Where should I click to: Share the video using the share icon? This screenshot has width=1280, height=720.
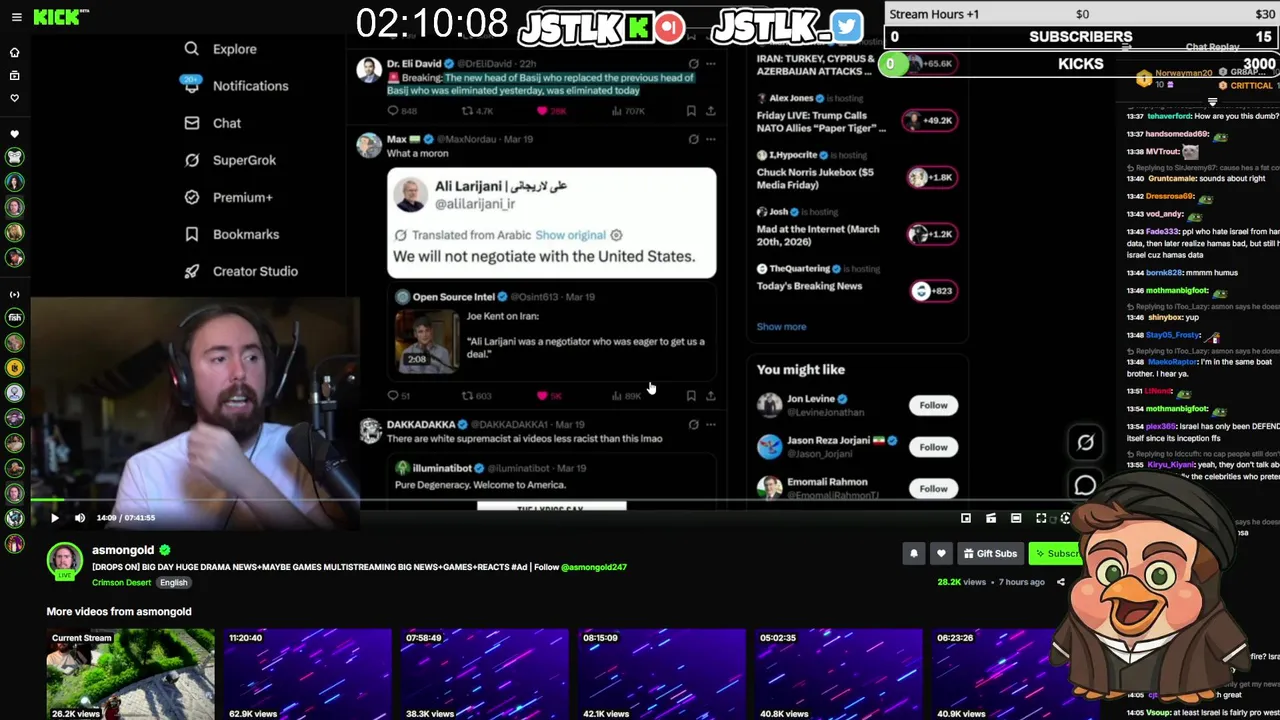click(1061, 582)
